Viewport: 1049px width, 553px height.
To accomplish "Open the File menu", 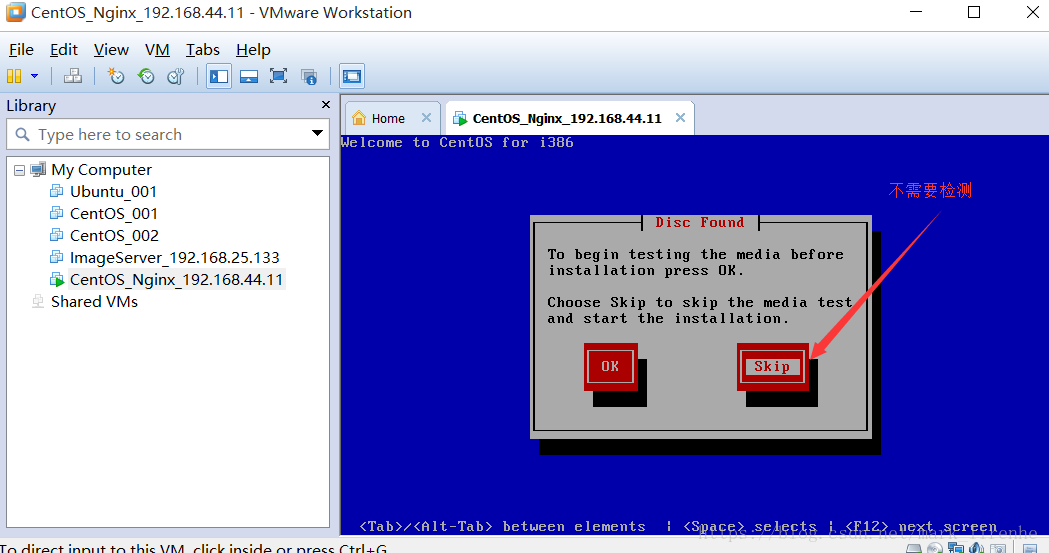I will click(21, 49).
